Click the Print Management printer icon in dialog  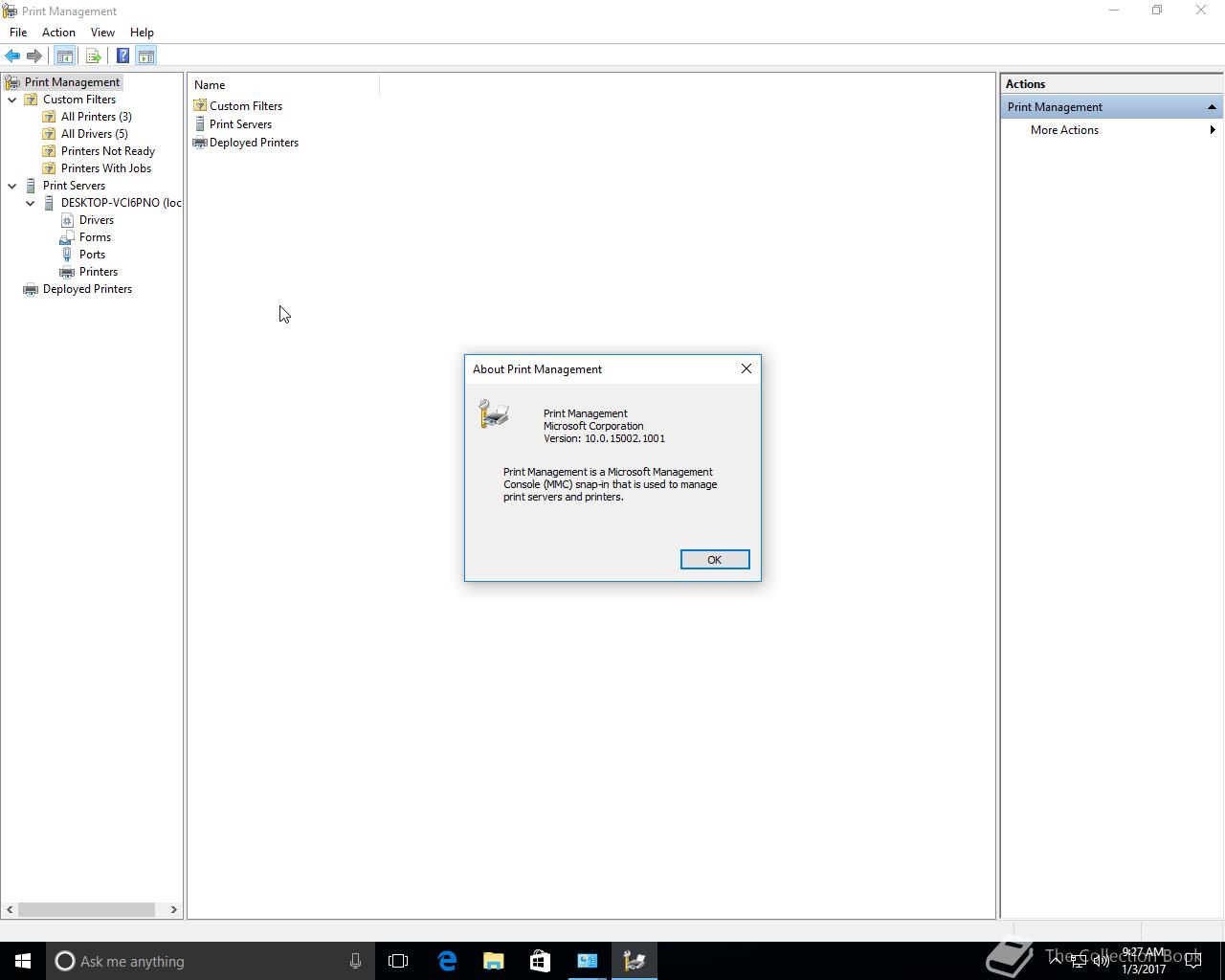point(494,413)
